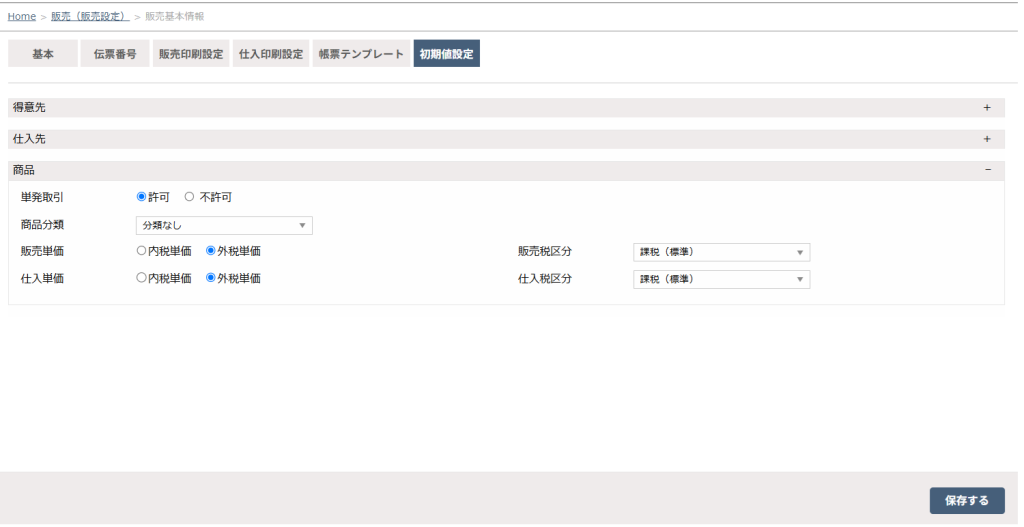Select 許可 for 単発取引
This screenshot has width=1024, height=527.
141,197
